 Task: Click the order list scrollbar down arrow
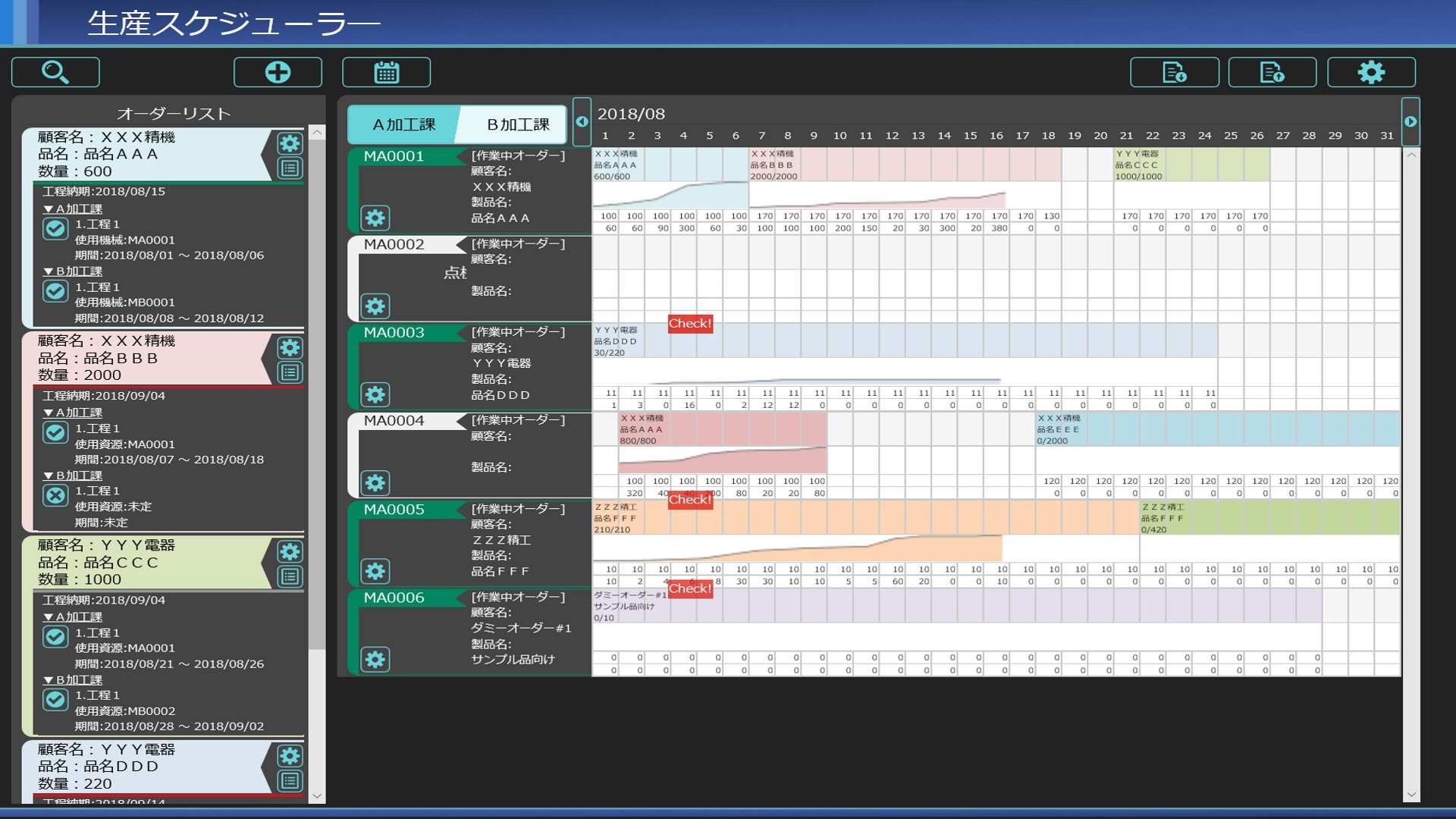point(317,796)
